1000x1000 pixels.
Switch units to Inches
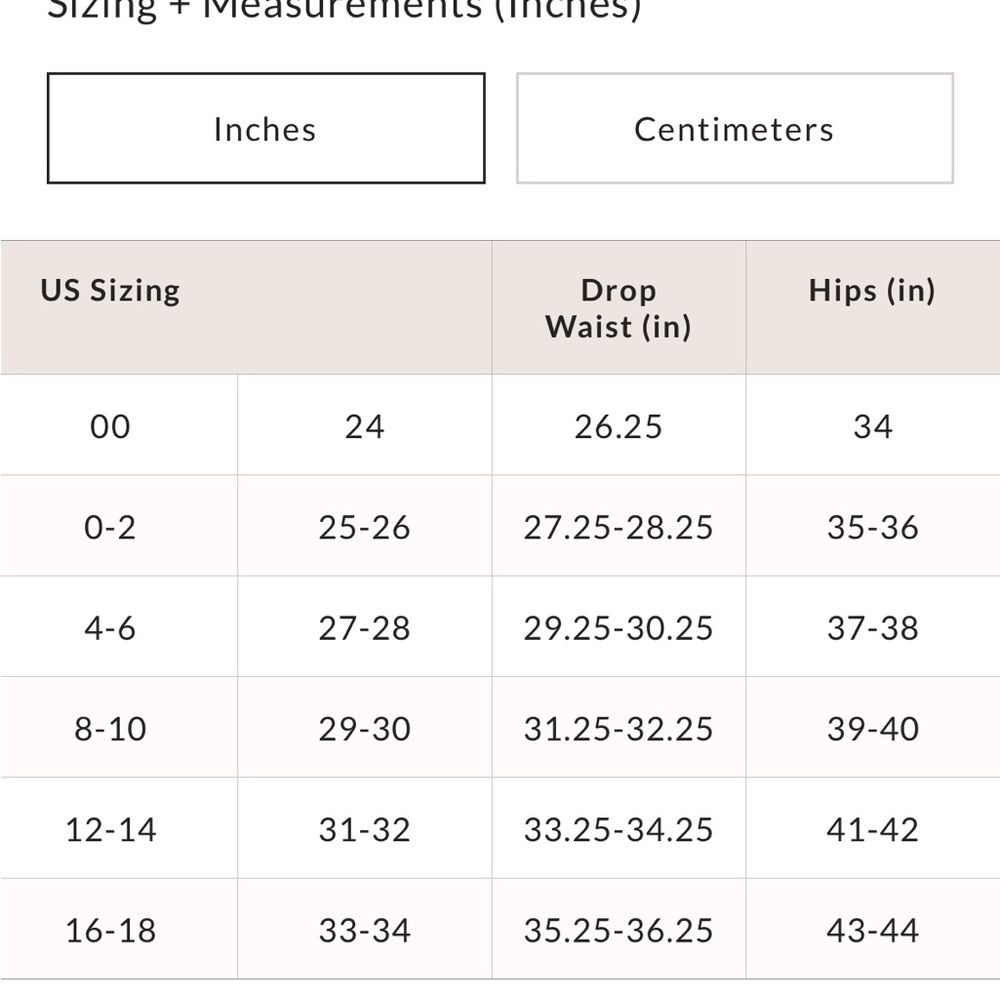266,128
